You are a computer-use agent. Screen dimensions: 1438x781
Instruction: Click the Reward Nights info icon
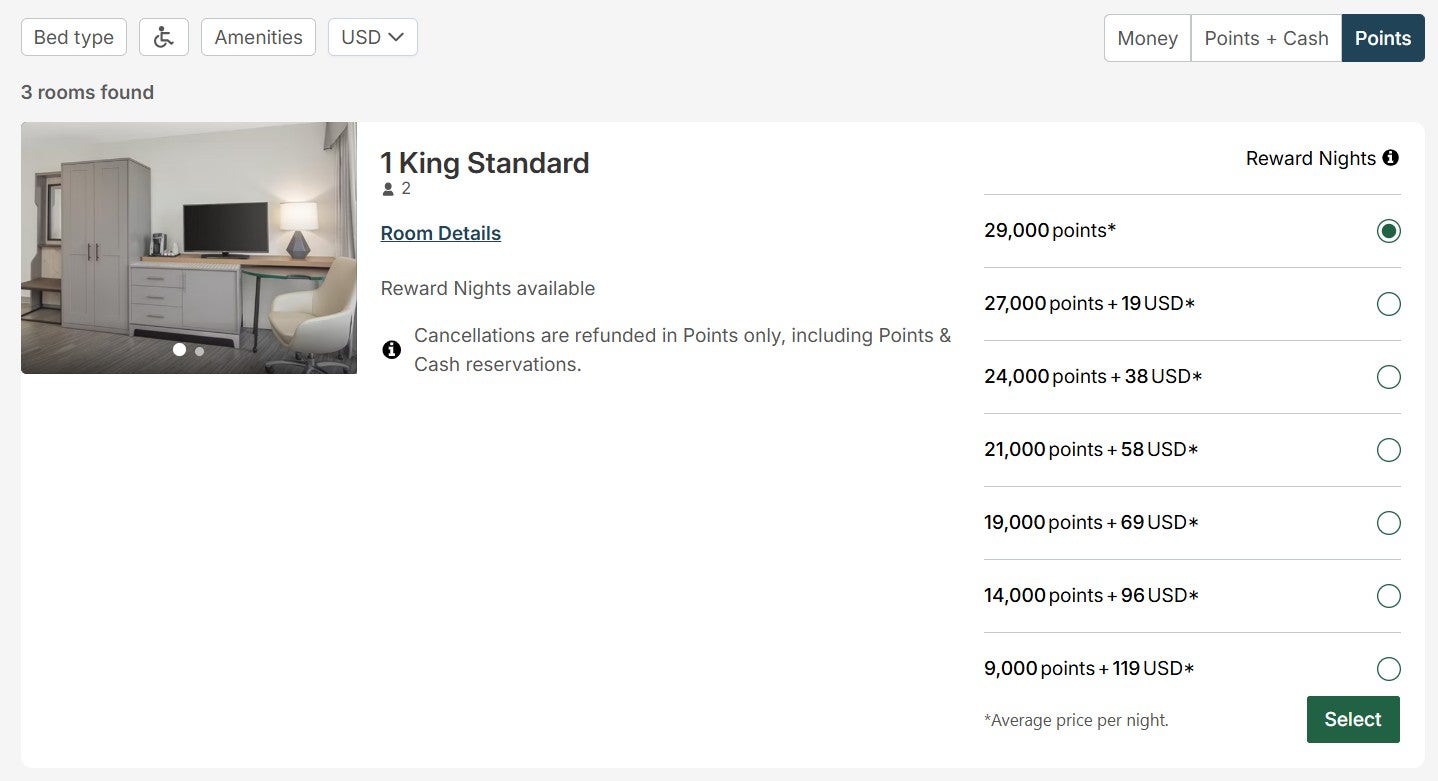1392,157
